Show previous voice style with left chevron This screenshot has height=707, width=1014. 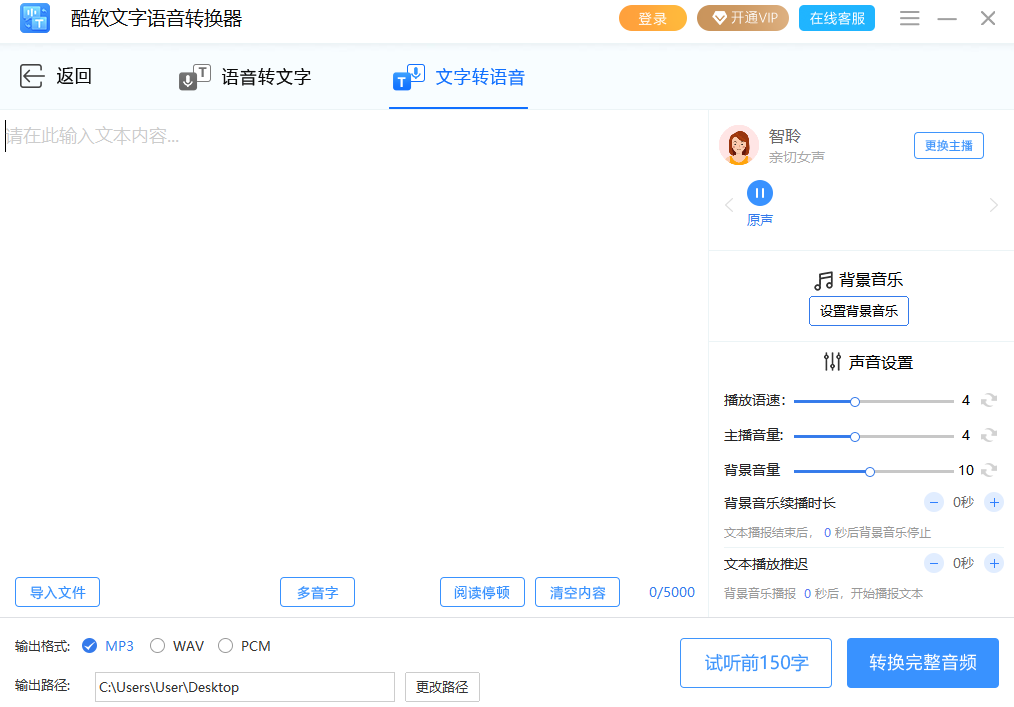729,205
